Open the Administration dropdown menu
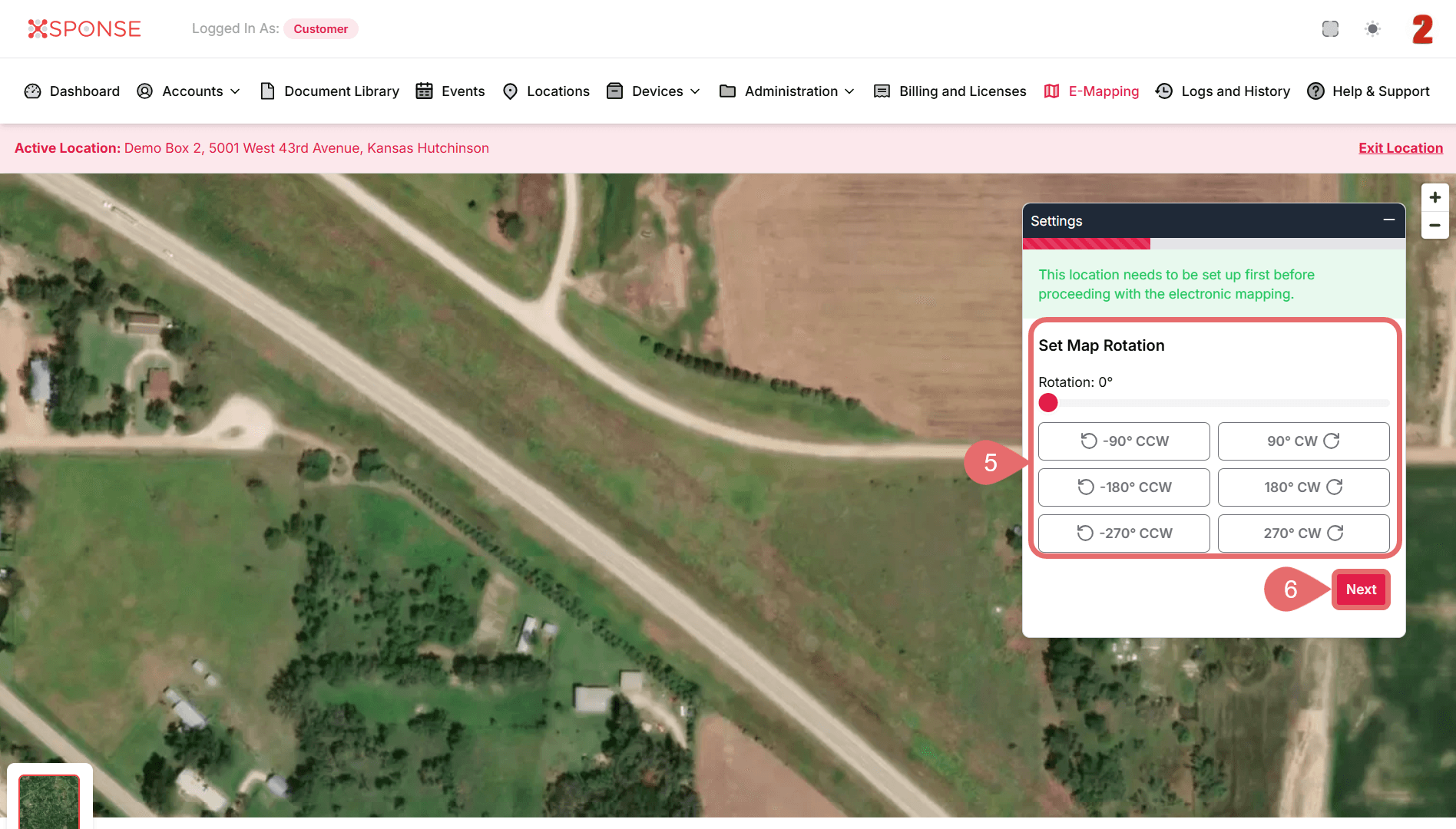Image resolution: width=1456 pixels, height=829 pixels. 787,91
